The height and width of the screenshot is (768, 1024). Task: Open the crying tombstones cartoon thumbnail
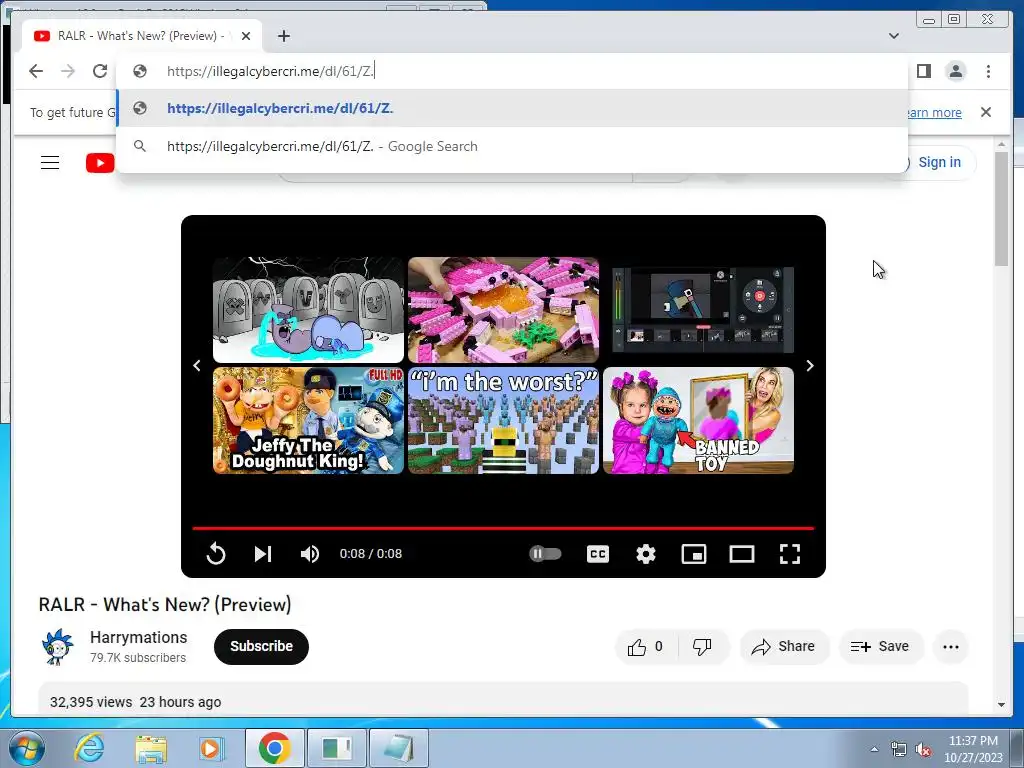click(x=308, y=310)
